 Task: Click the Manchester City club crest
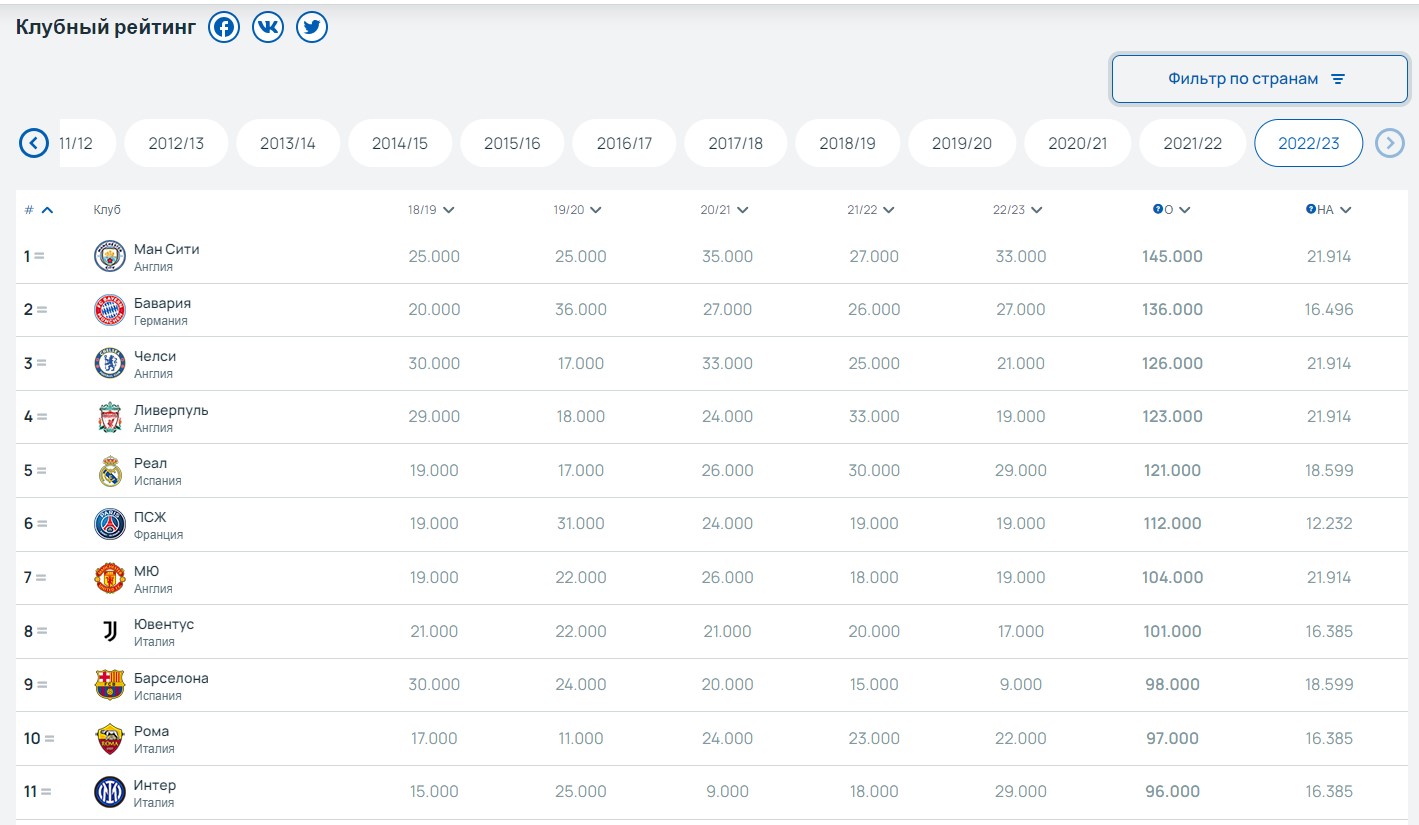coord(109,257)
